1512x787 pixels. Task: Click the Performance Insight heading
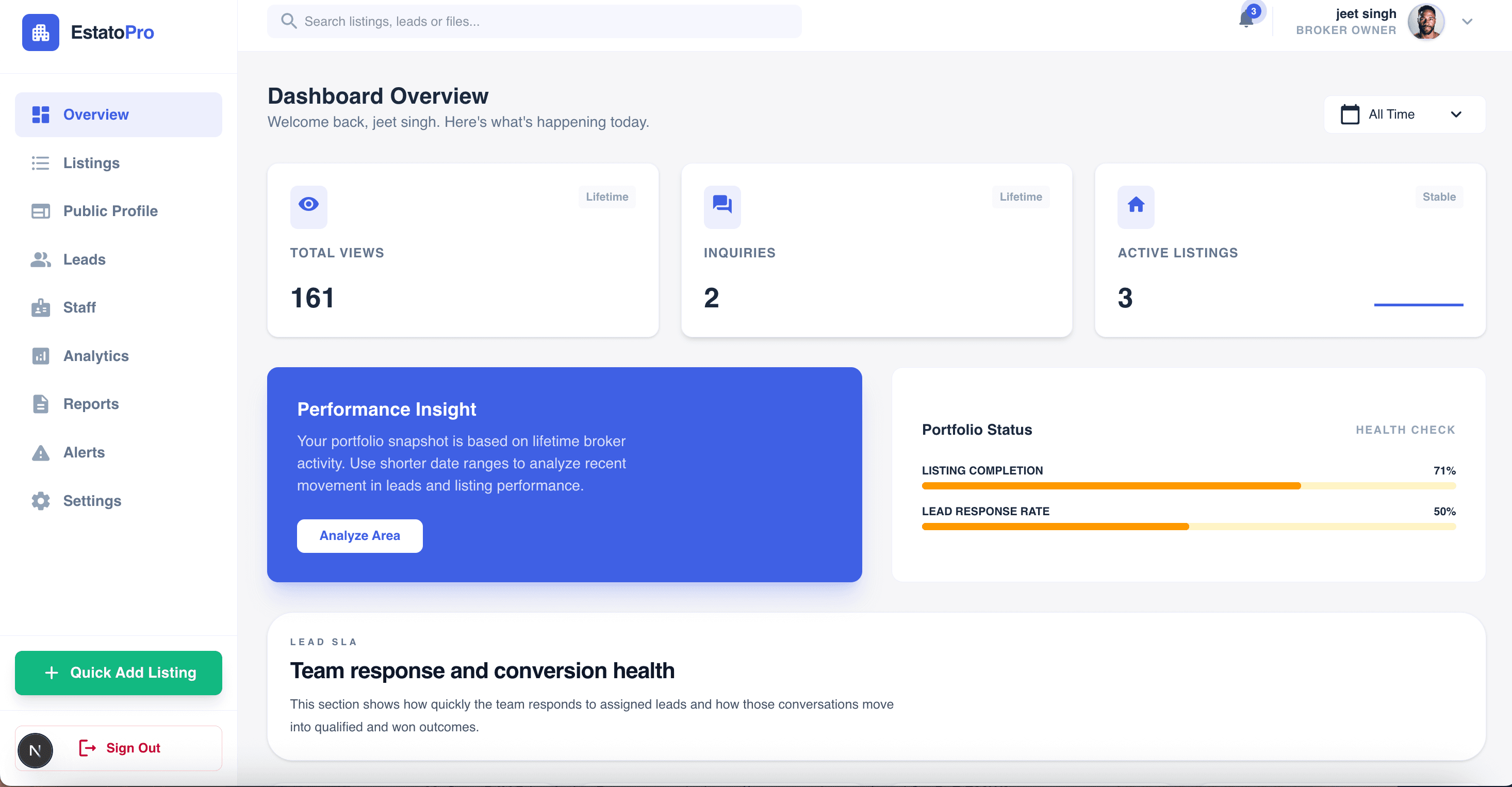[x=386, y=409]
